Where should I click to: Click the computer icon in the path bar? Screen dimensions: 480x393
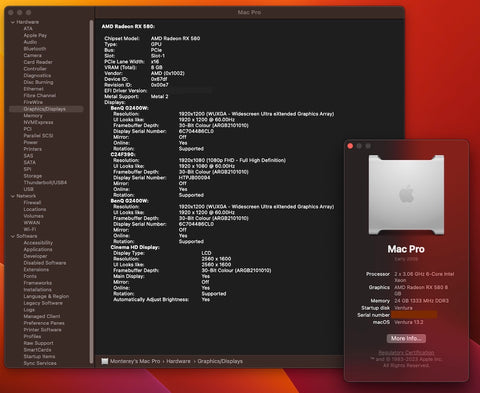pyautogui.click(x=105, y=361)
